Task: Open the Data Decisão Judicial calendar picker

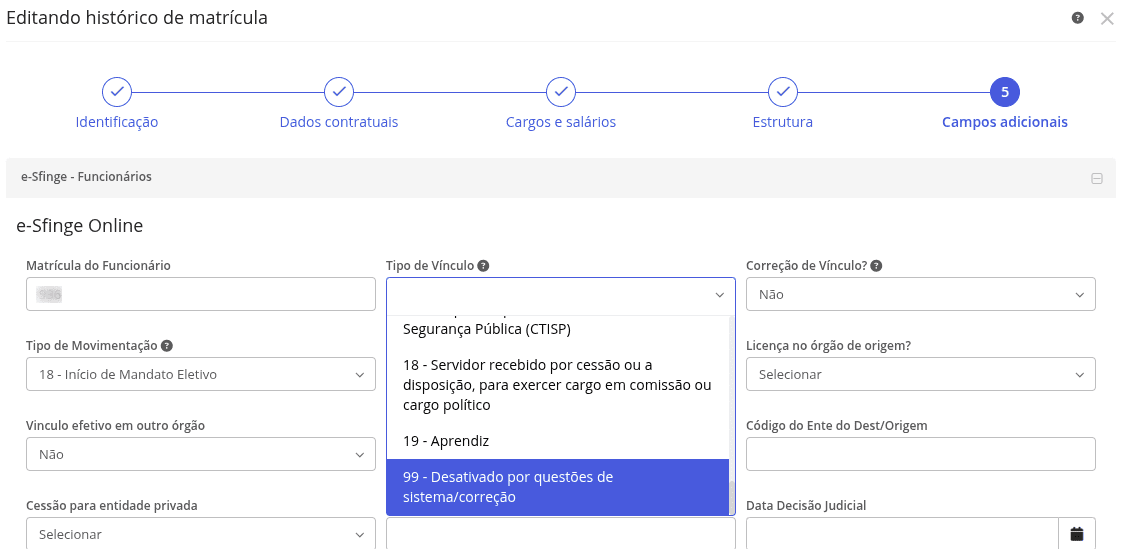Action: click(x=1077, y=533)
